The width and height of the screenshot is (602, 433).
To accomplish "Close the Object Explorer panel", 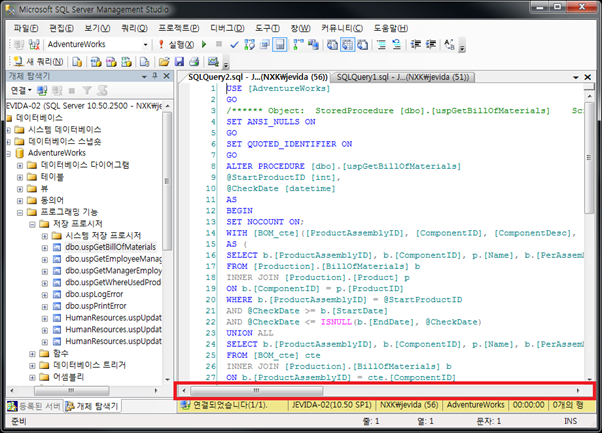I will pyautogui.click(x=167, y=76).
